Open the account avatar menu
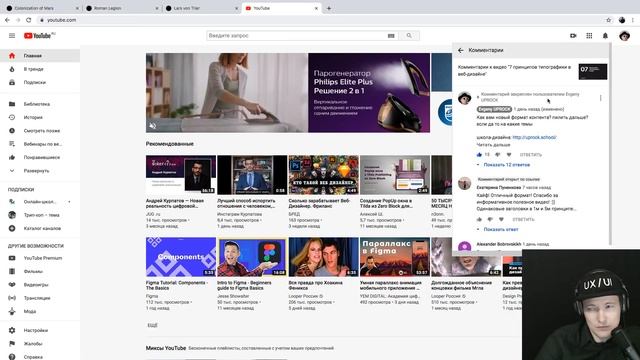 [624, 36]
